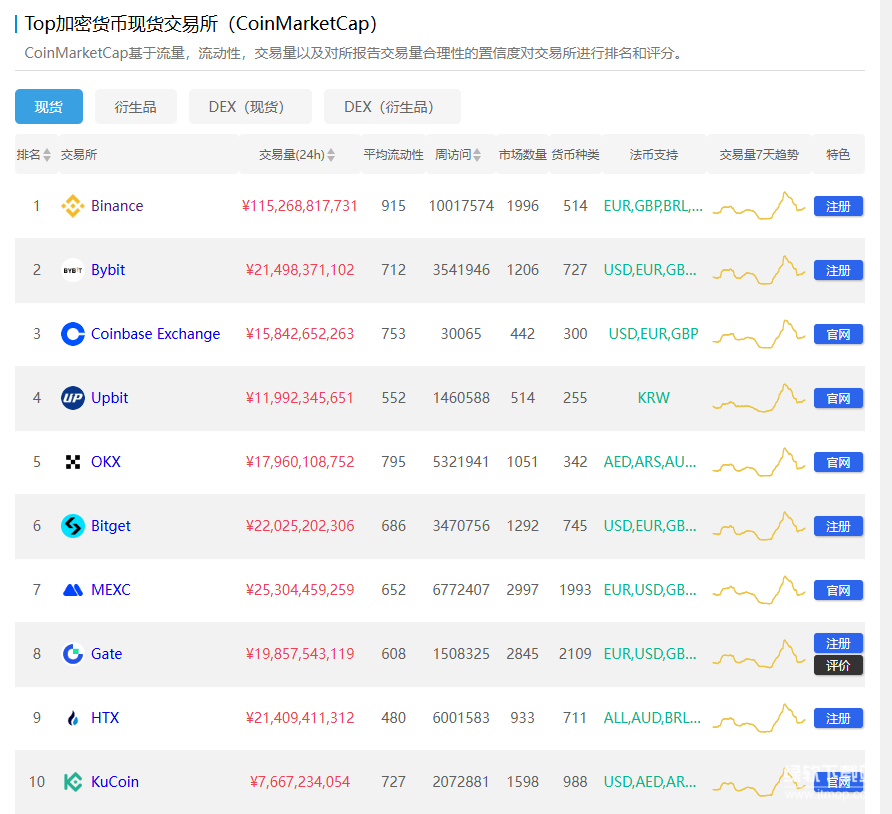Click Bitget volume ¥22,025,202,306
The height and width of the screenshot is (814, 892).
(x=300, y=526)
